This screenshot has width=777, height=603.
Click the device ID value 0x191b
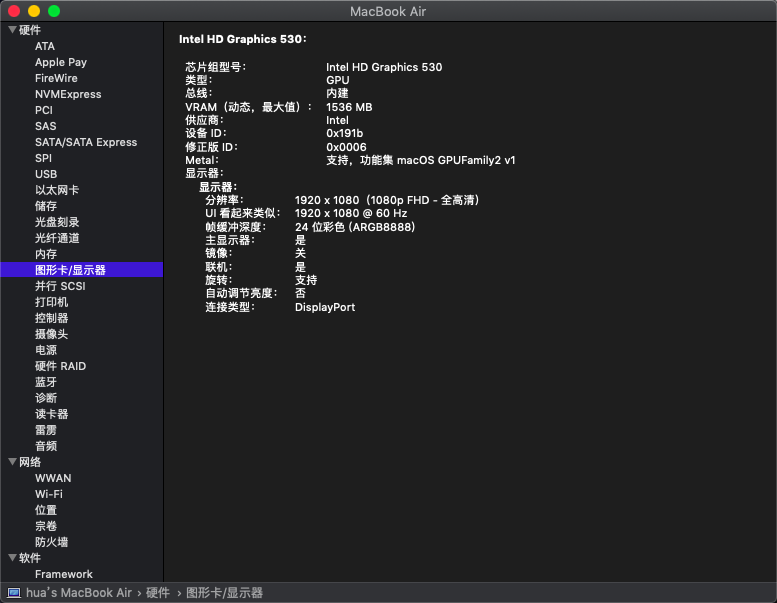click(344, 133)
